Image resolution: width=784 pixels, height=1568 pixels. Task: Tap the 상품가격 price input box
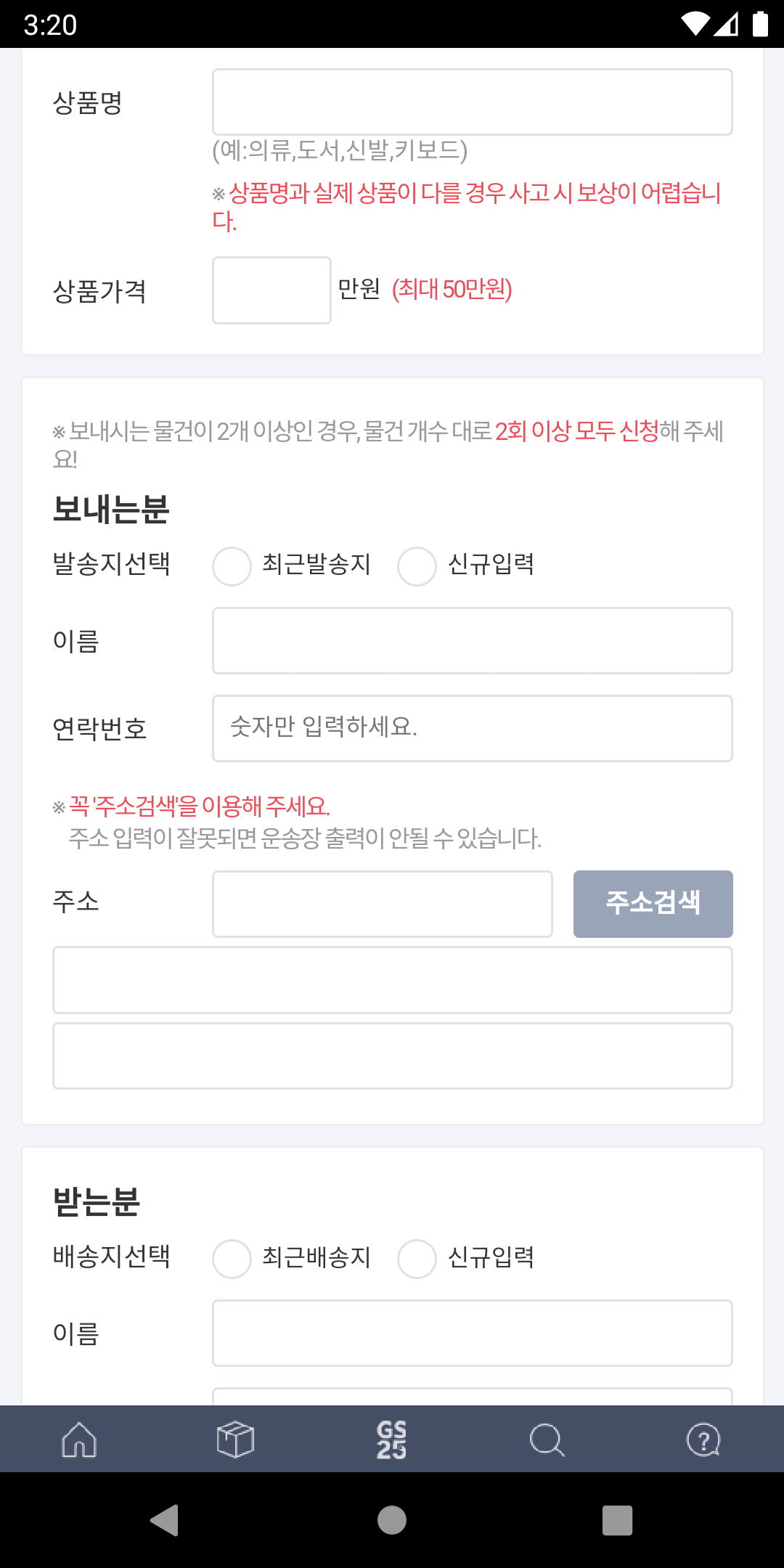click(x=271, y=290)
